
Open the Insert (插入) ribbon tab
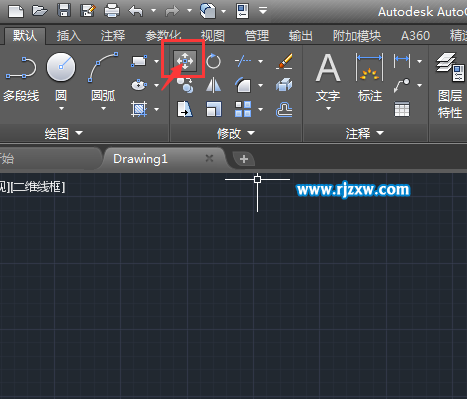(69, 35)
